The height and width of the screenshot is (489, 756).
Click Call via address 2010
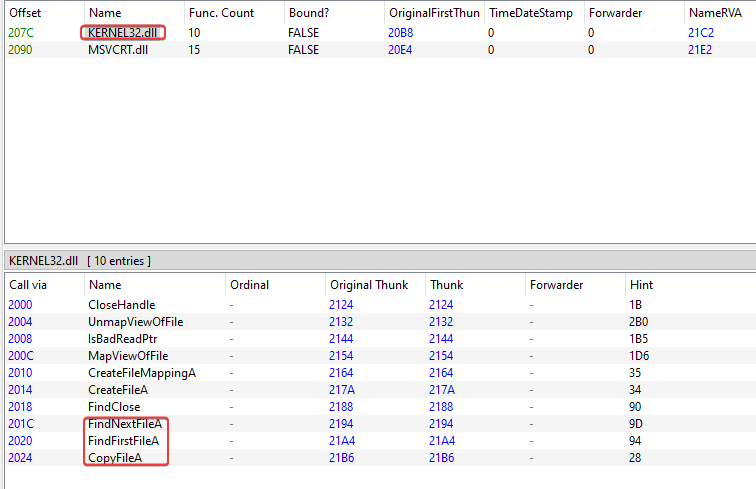[20, 373]
